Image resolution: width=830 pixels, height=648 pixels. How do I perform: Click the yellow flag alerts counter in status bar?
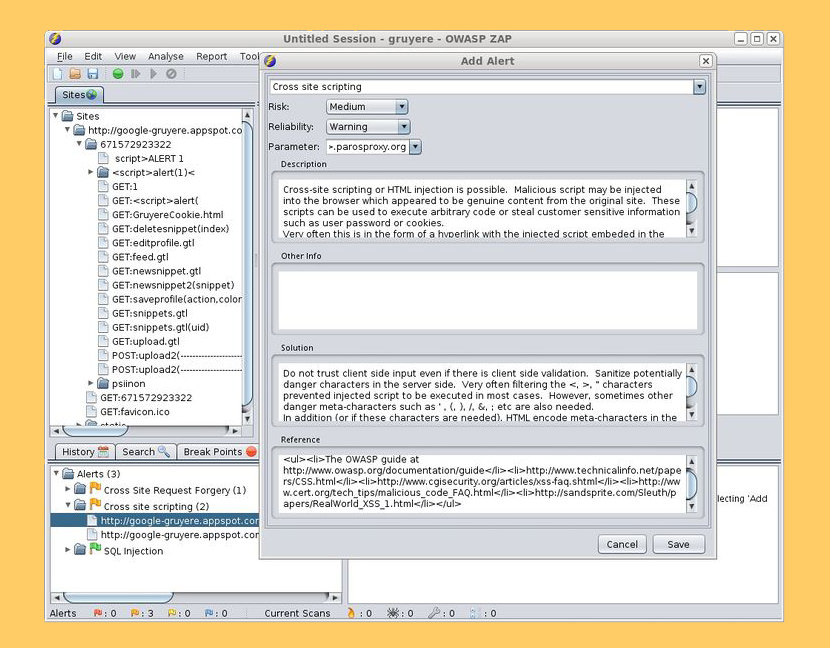click(179, 613)
